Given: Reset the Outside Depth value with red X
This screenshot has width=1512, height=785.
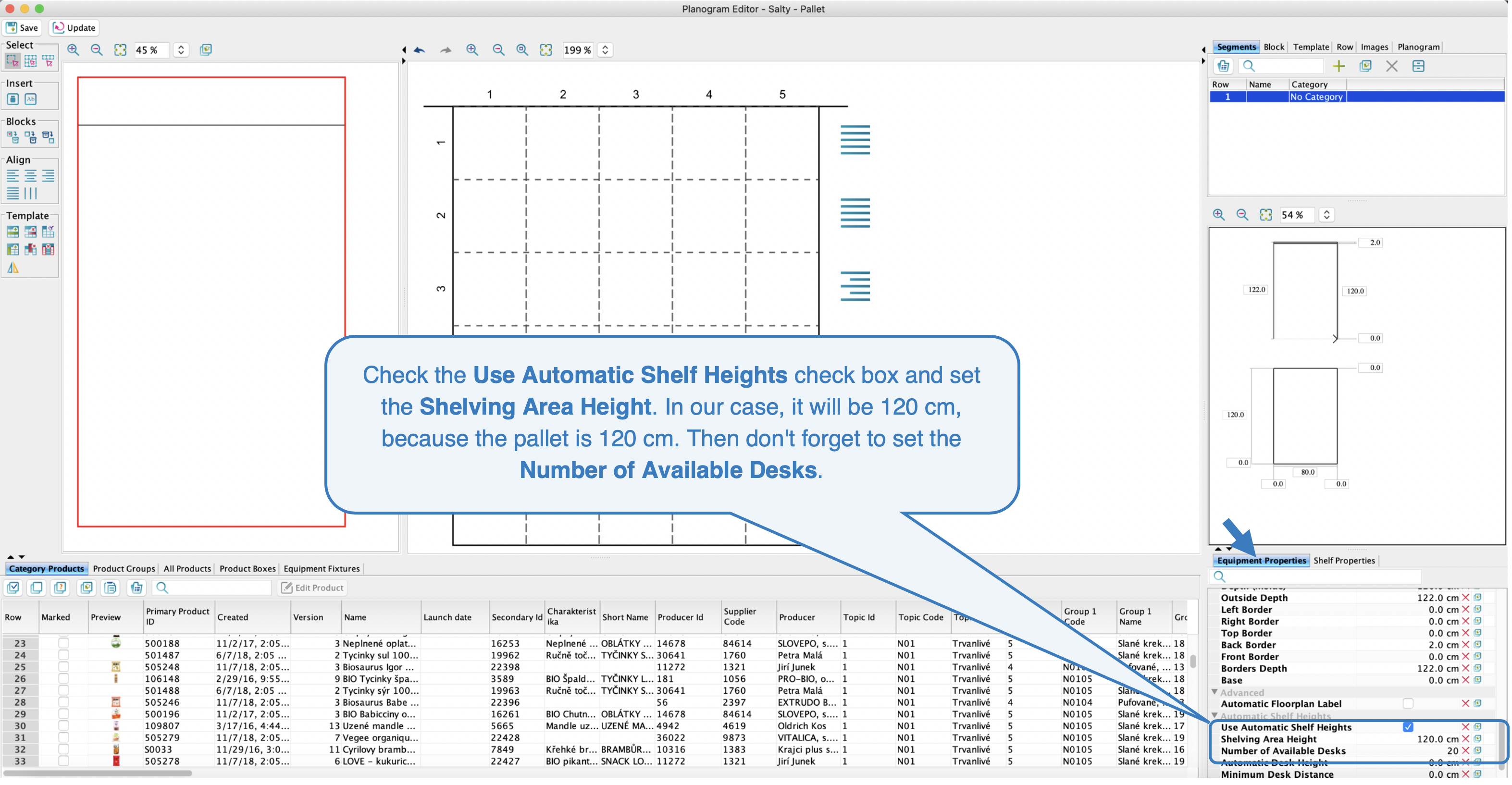Looking at the screenshot, I should tap(1466, 597).
